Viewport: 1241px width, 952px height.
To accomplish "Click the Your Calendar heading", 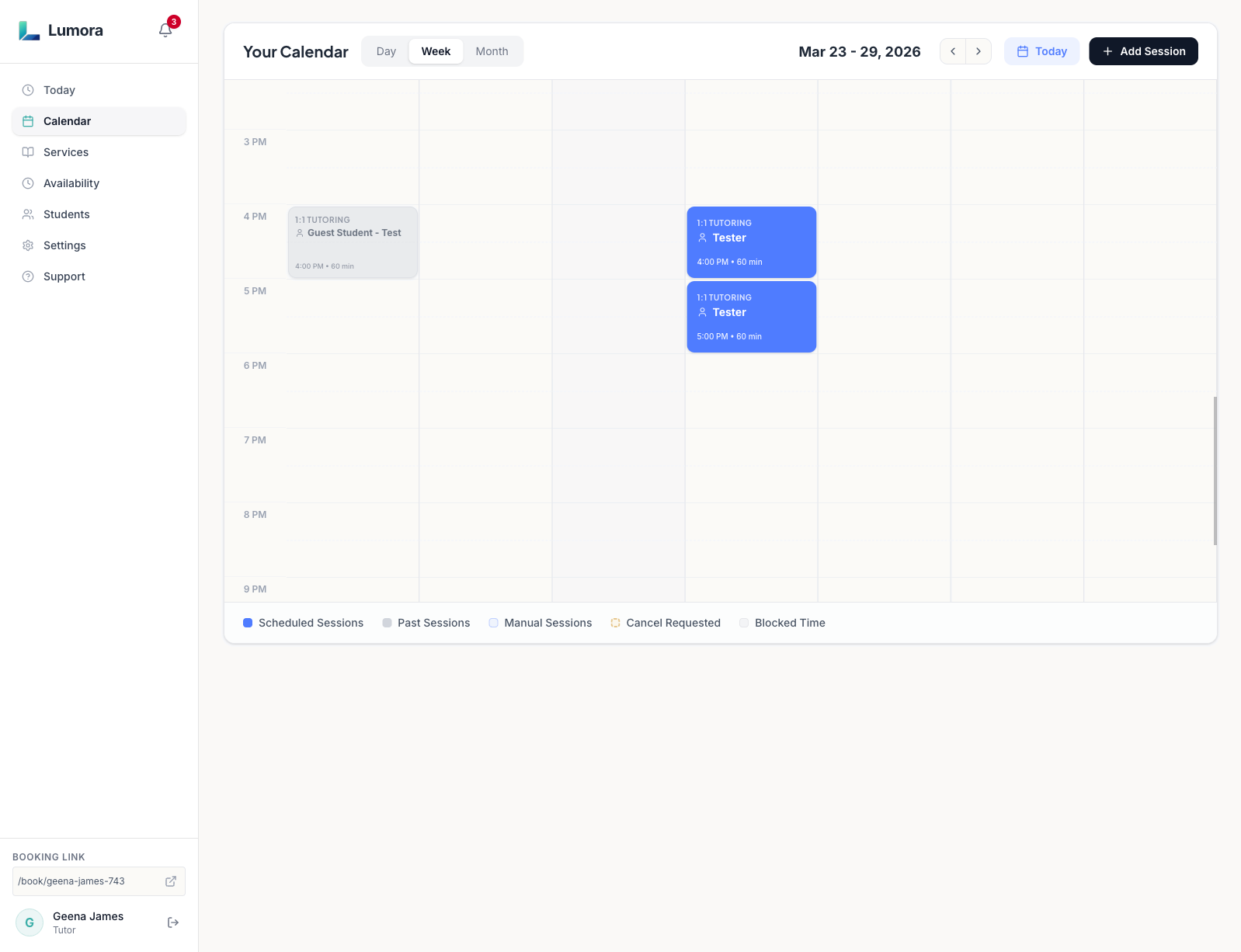I will 296,52.
